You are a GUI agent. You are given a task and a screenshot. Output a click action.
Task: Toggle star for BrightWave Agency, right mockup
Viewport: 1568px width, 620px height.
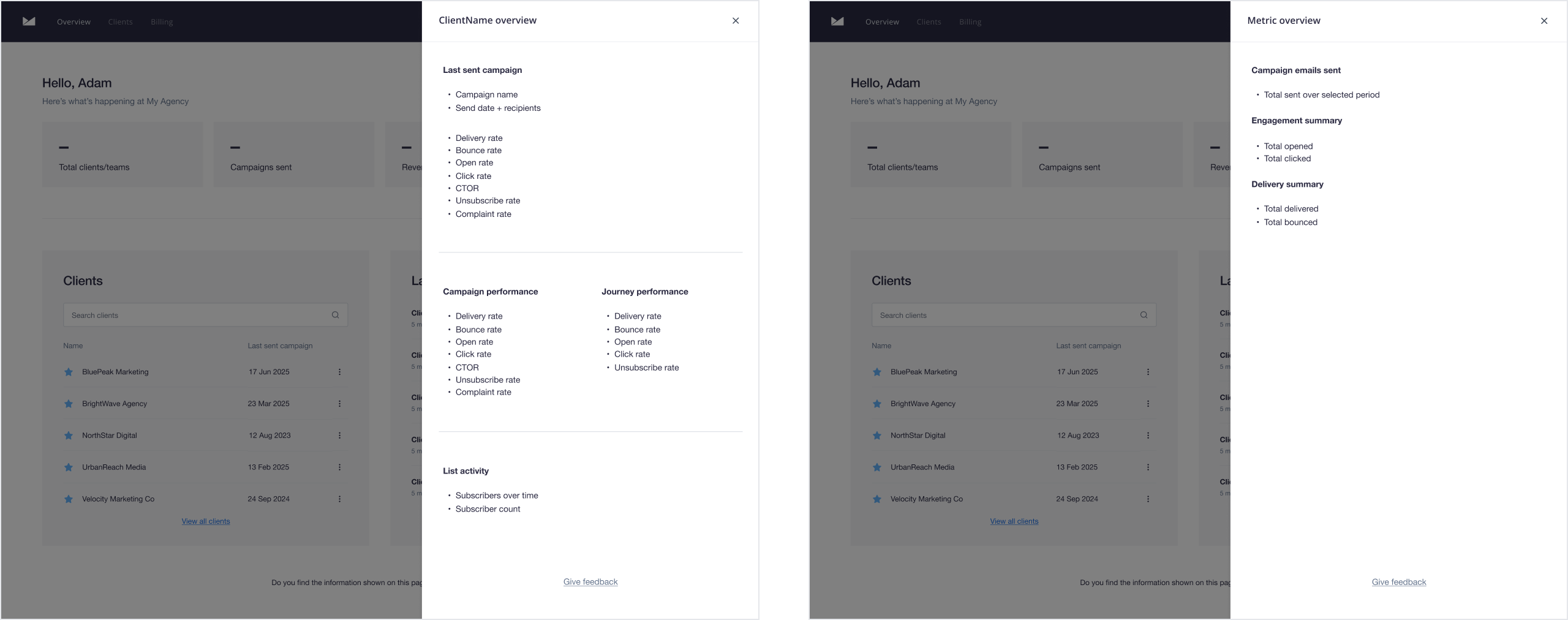pos(877,404)
